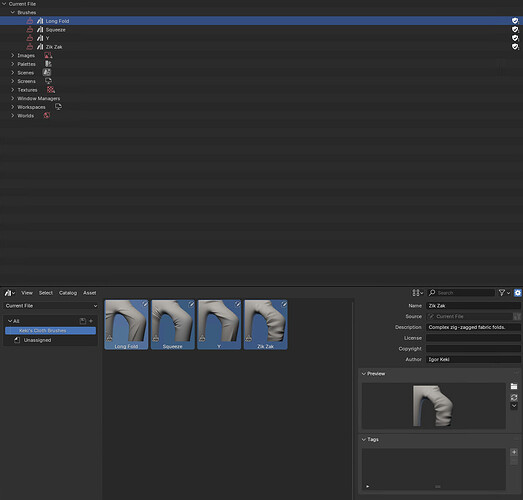Expand the Textures tree node
Screen dimensions: 523x500
tap(13, 90)
